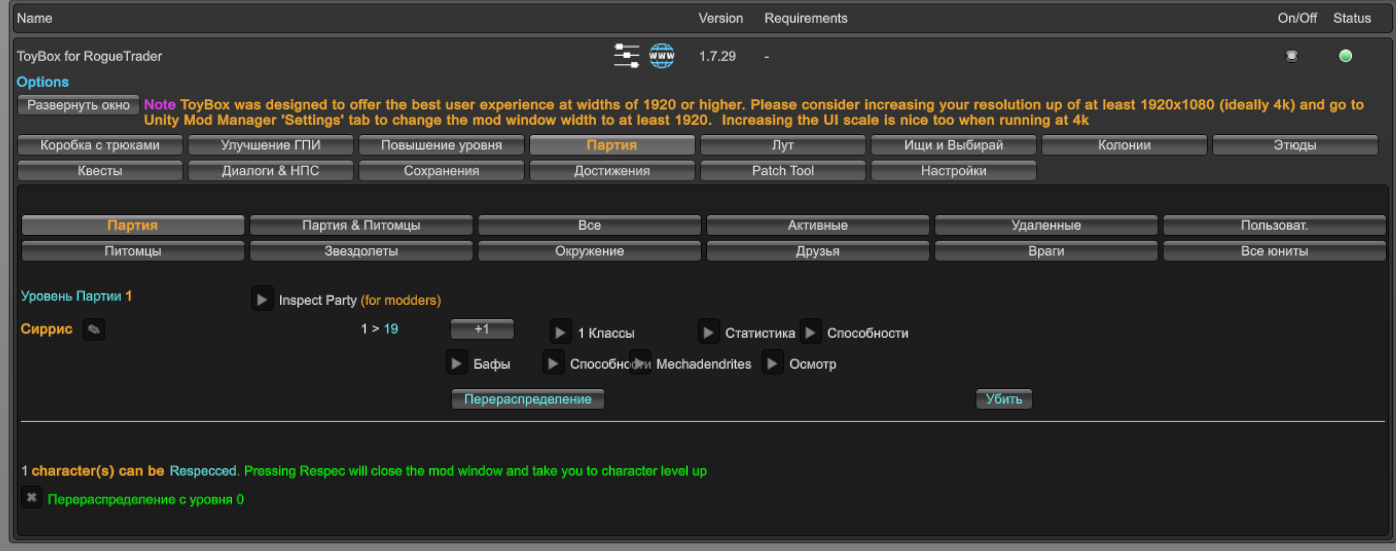Switch to Колонии tab
The width and height of the screenshot is (1396, 551).
[1124, 145]
